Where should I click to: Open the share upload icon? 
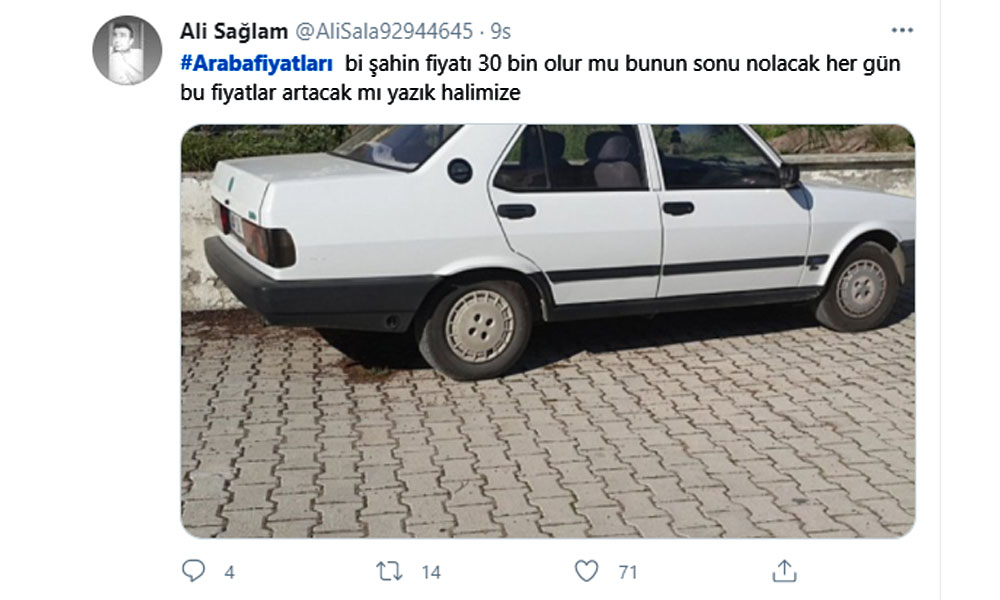pos(784,571)
